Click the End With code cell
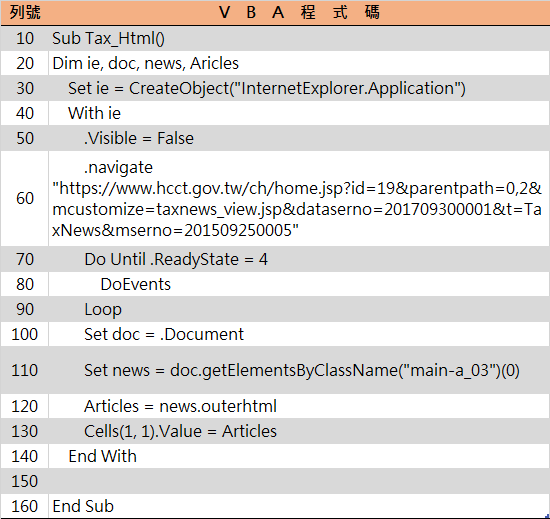The width and height of the screenshot is (550, 519). tap(299, 456)
